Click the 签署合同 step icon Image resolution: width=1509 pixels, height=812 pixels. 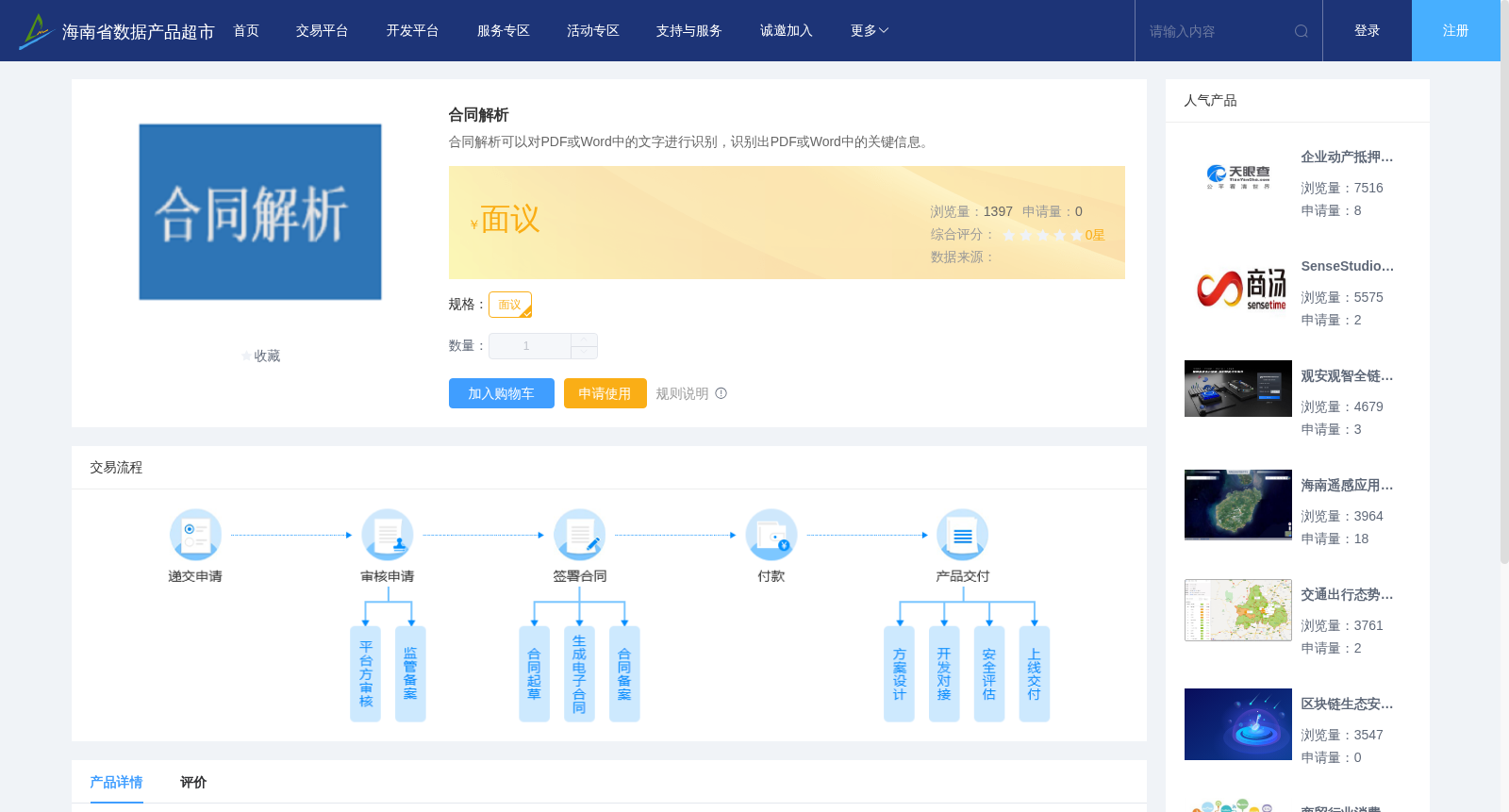click(x=580, y=535)
